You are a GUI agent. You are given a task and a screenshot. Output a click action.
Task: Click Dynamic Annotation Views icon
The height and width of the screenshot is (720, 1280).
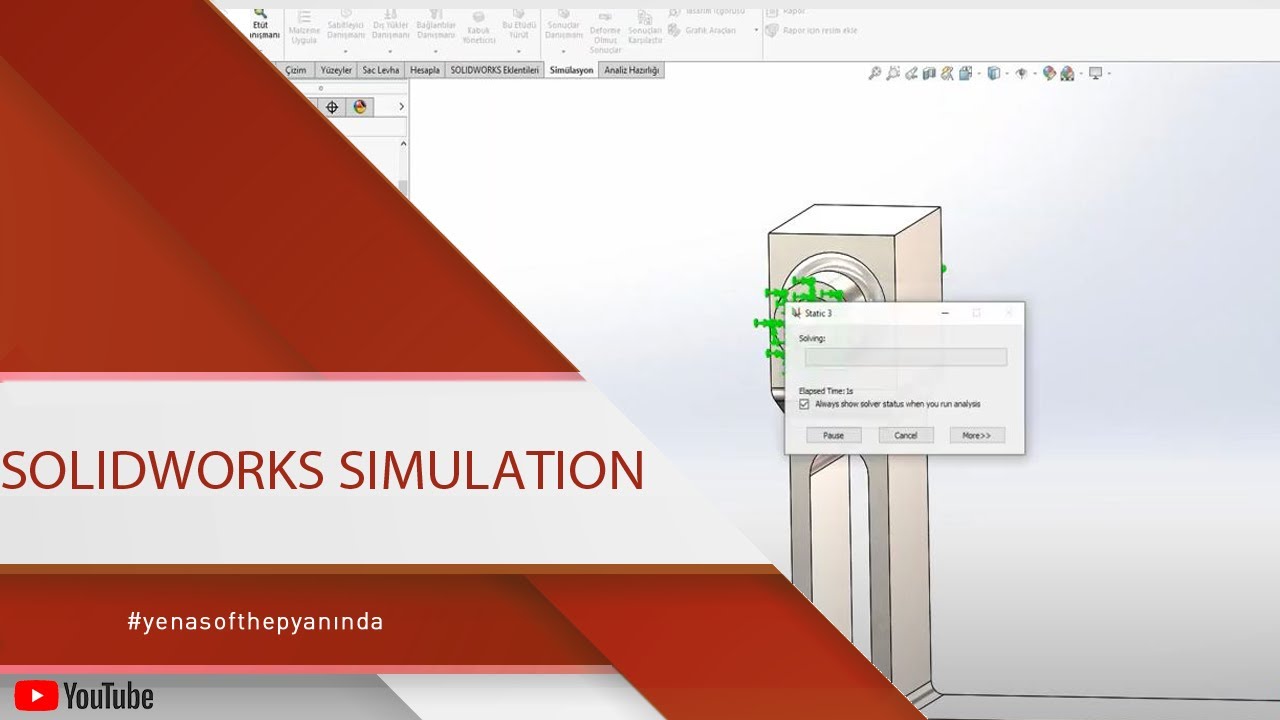click(x=947, y=73)
